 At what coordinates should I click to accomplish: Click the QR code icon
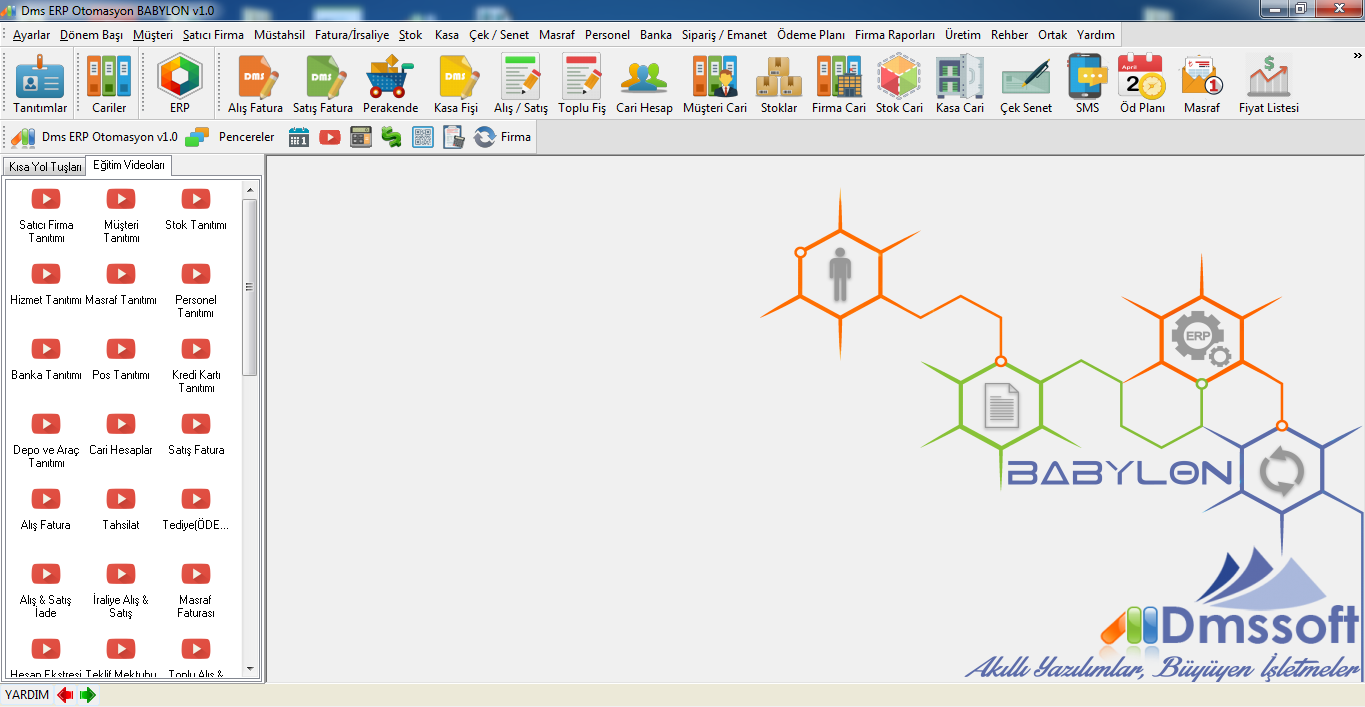pyautogui.click(x=423, y=137)
